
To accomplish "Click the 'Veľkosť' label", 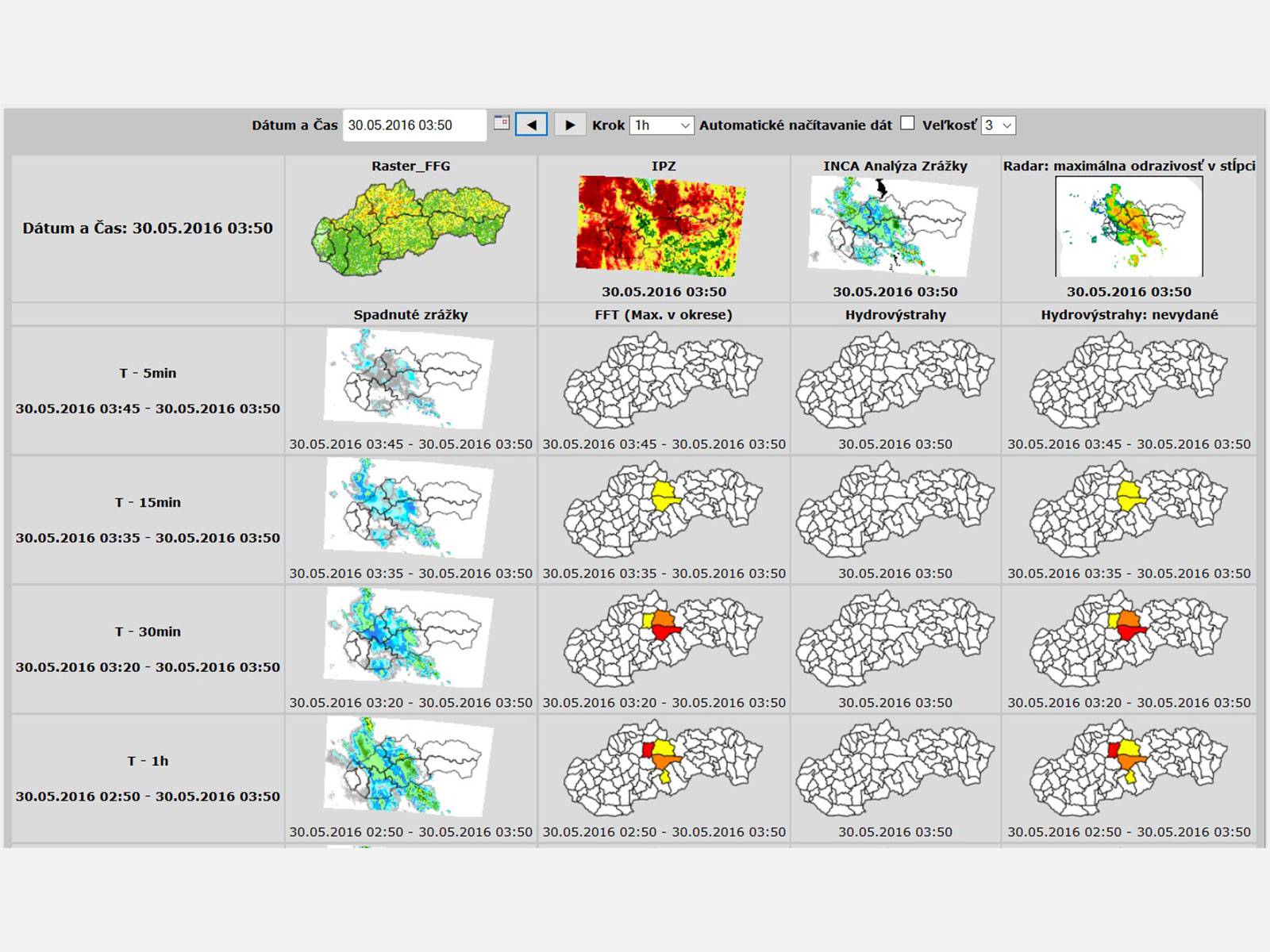I will [x=949, y=125].
